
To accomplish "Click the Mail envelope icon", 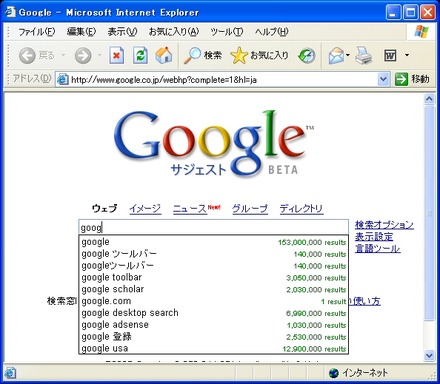I will pos(336,55).
